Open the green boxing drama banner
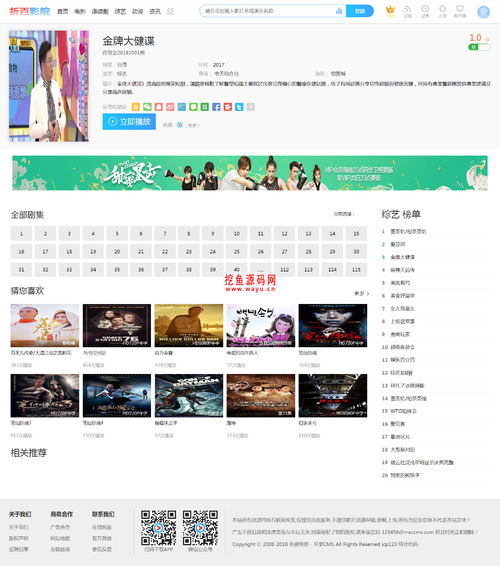The height and width of the screenshot is (566, 500). [x=250, y=173]
